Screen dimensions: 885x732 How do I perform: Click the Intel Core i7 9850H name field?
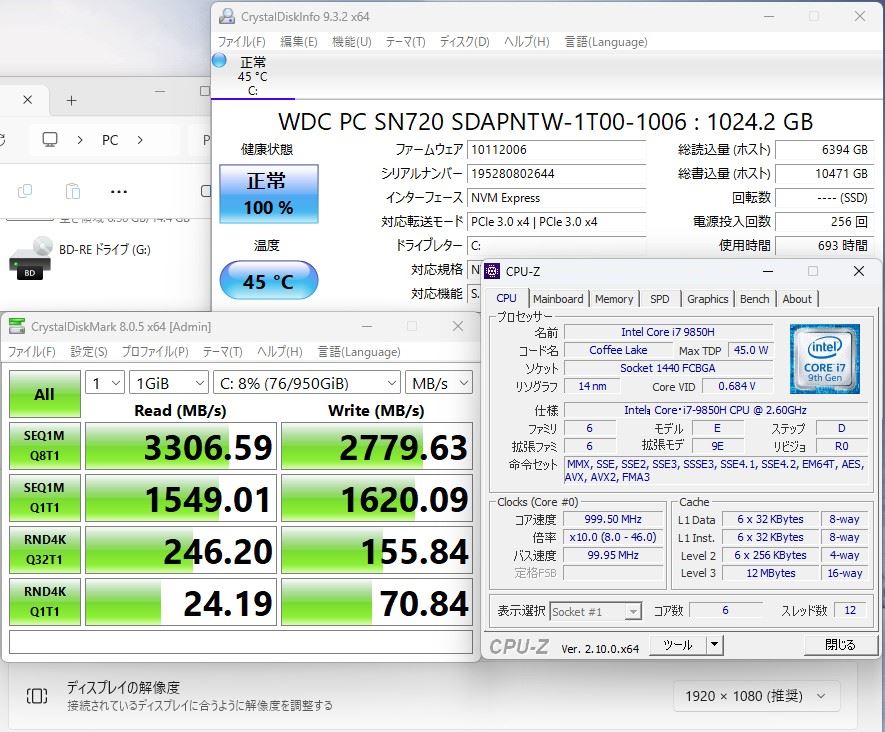click(668, 332)
